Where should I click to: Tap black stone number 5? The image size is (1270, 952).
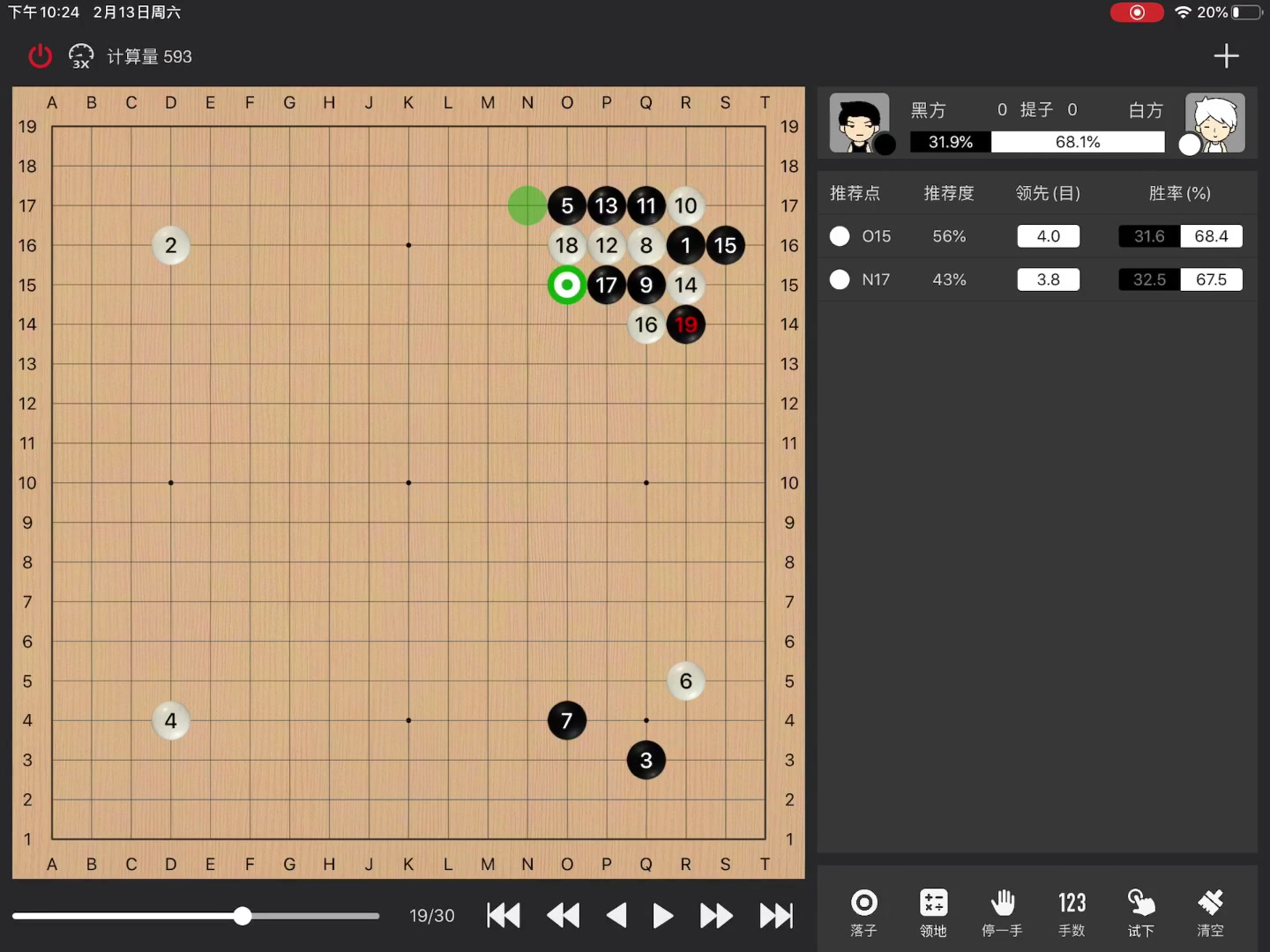click(x=567, y=205)
